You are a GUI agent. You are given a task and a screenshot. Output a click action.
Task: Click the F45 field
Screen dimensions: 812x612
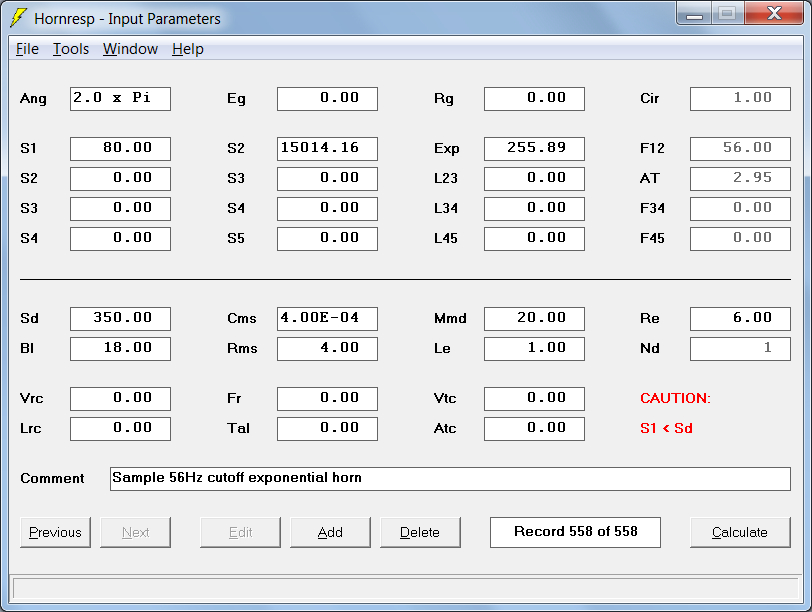coord(741,239)
